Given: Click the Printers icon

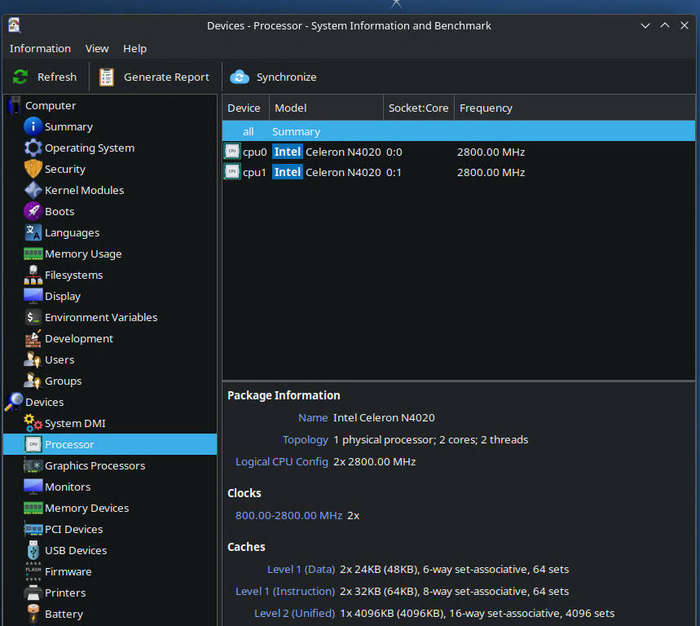Looking at the screenshot, I should 33,593.
